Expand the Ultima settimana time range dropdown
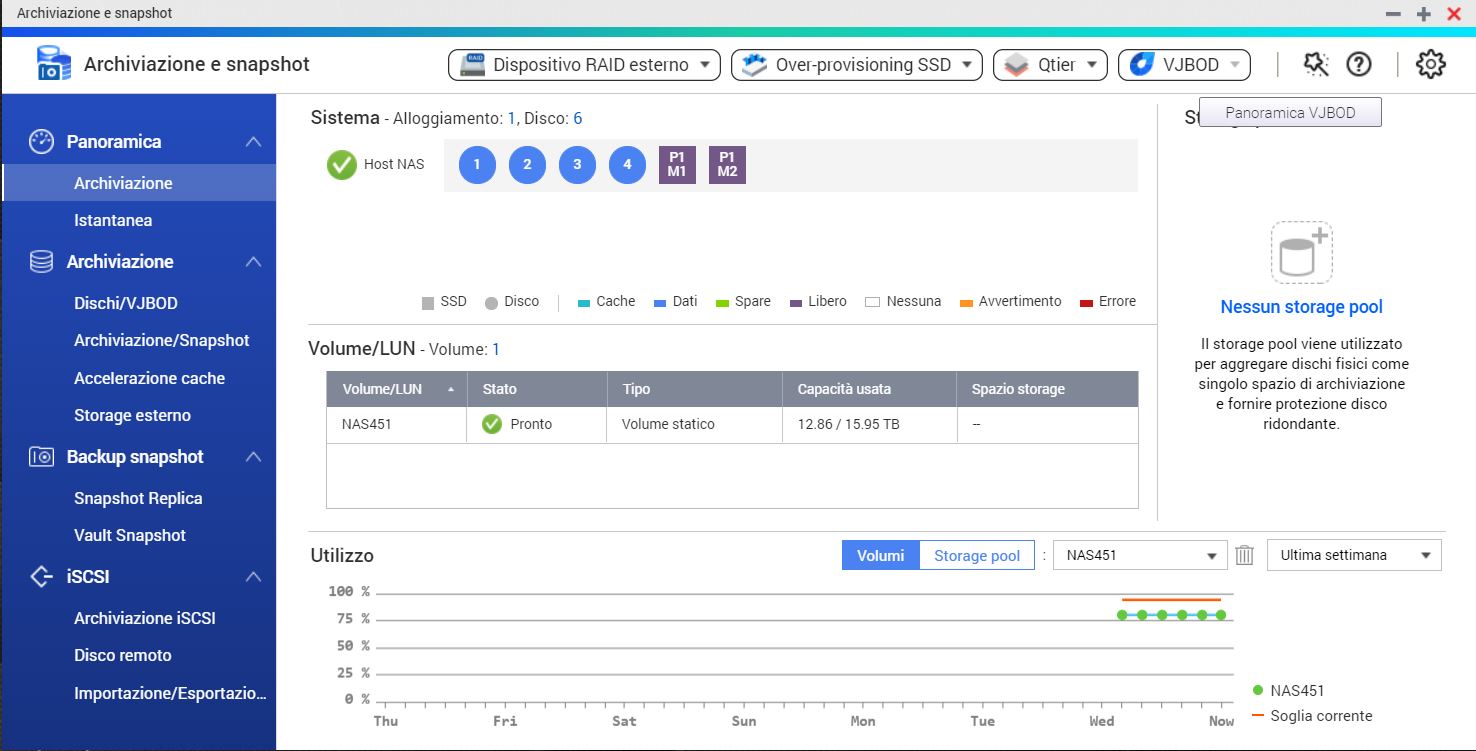Image resolution: width=1476 pixels, height=751 pixels. coord(1353,555)
